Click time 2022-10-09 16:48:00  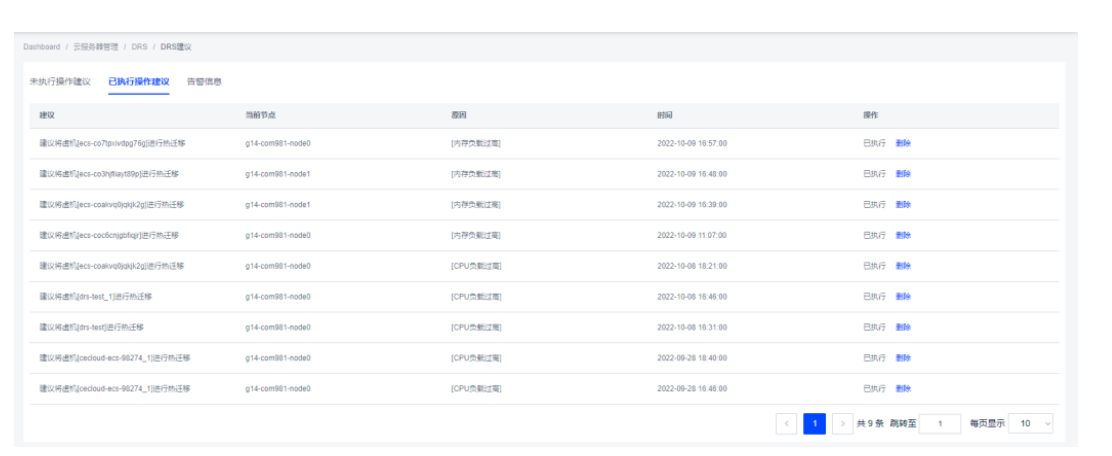tap(691, 174)
